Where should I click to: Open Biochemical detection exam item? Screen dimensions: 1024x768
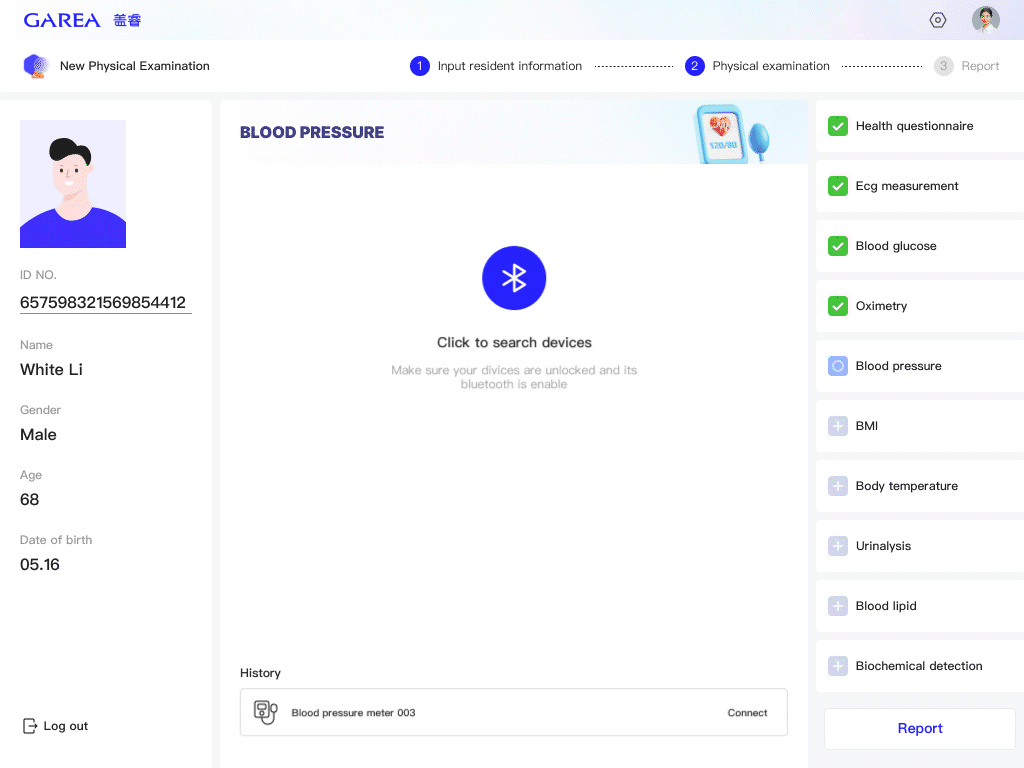point(920,666)
